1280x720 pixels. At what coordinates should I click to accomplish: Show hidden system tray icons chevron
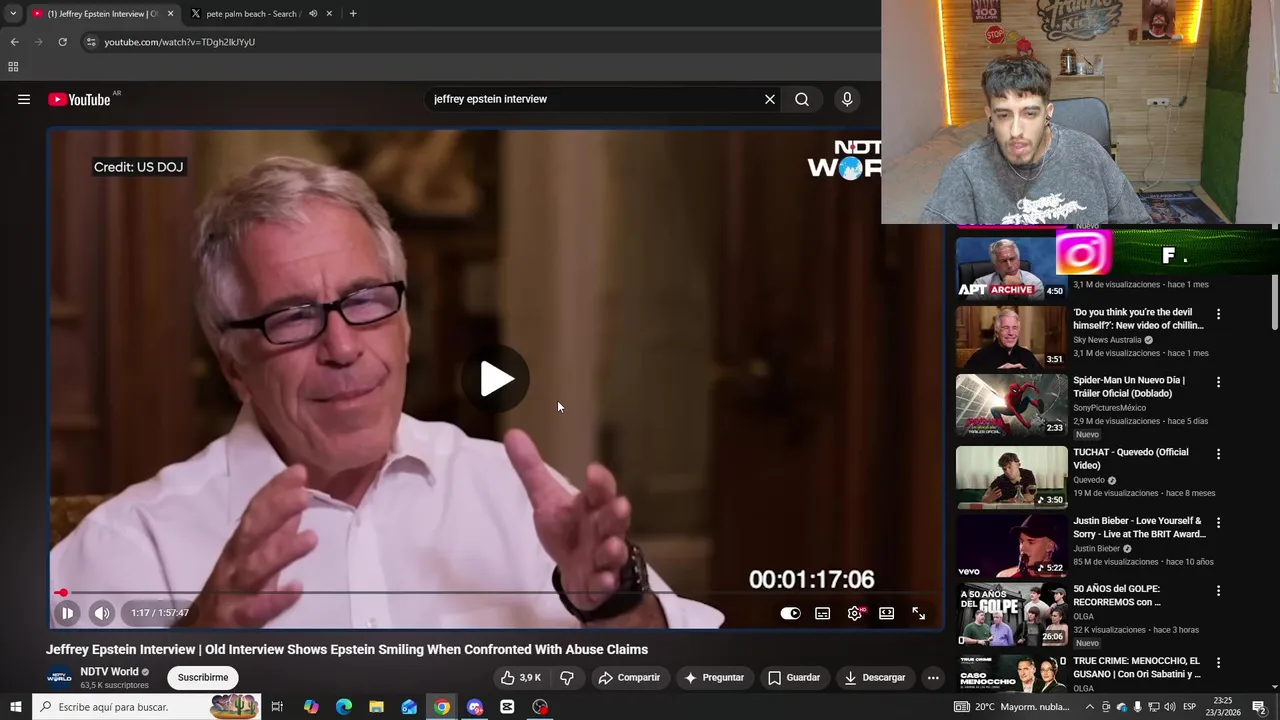[1089, 707]
